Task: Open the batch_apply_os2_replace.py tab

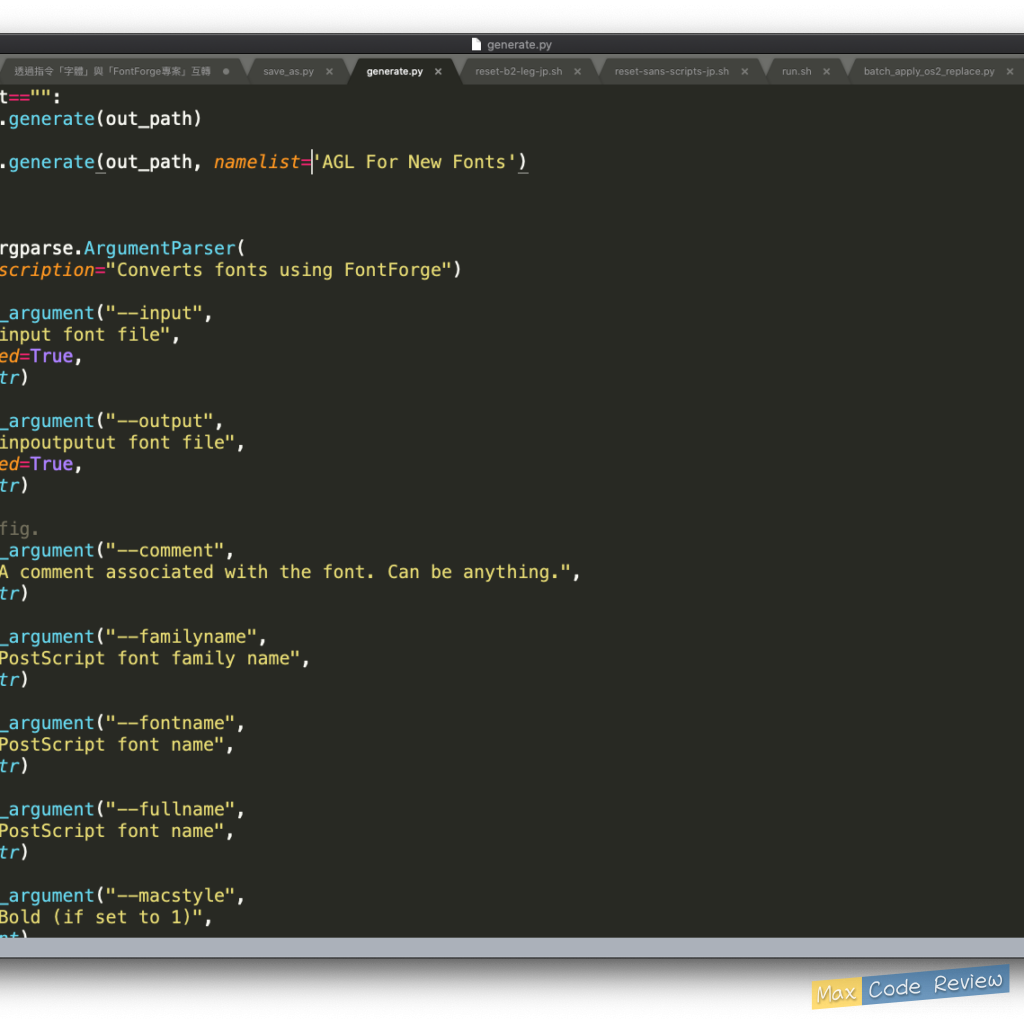Action: [x=928, y=72]
